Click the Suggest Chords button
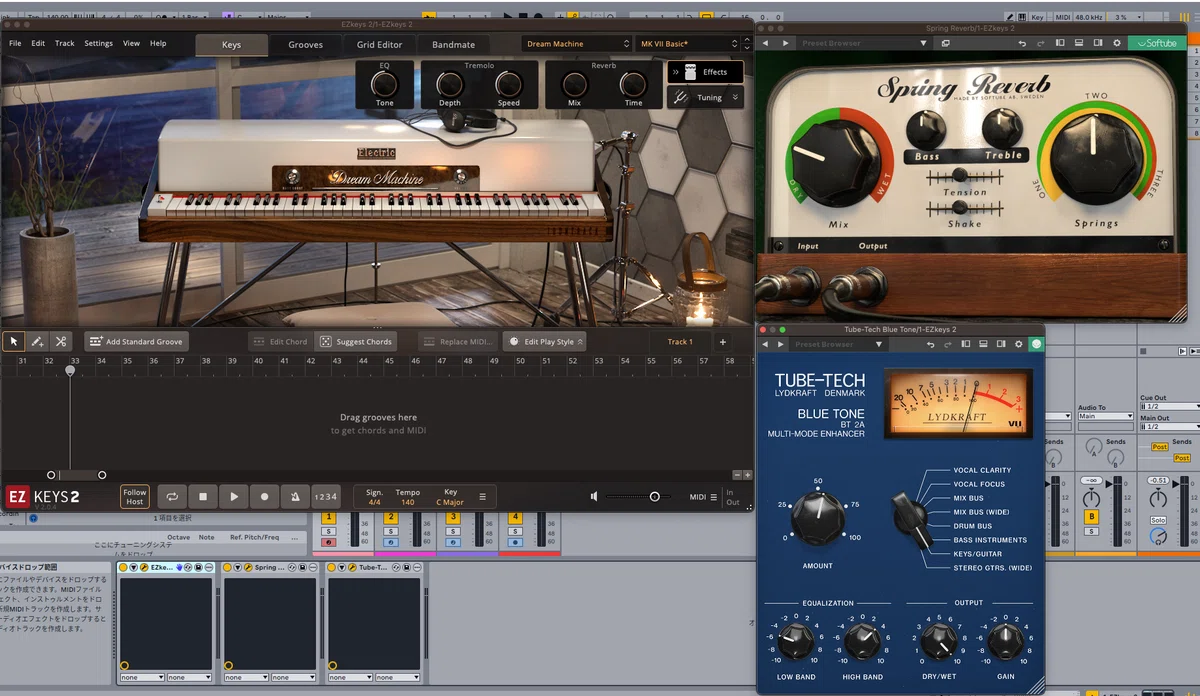 355,342
